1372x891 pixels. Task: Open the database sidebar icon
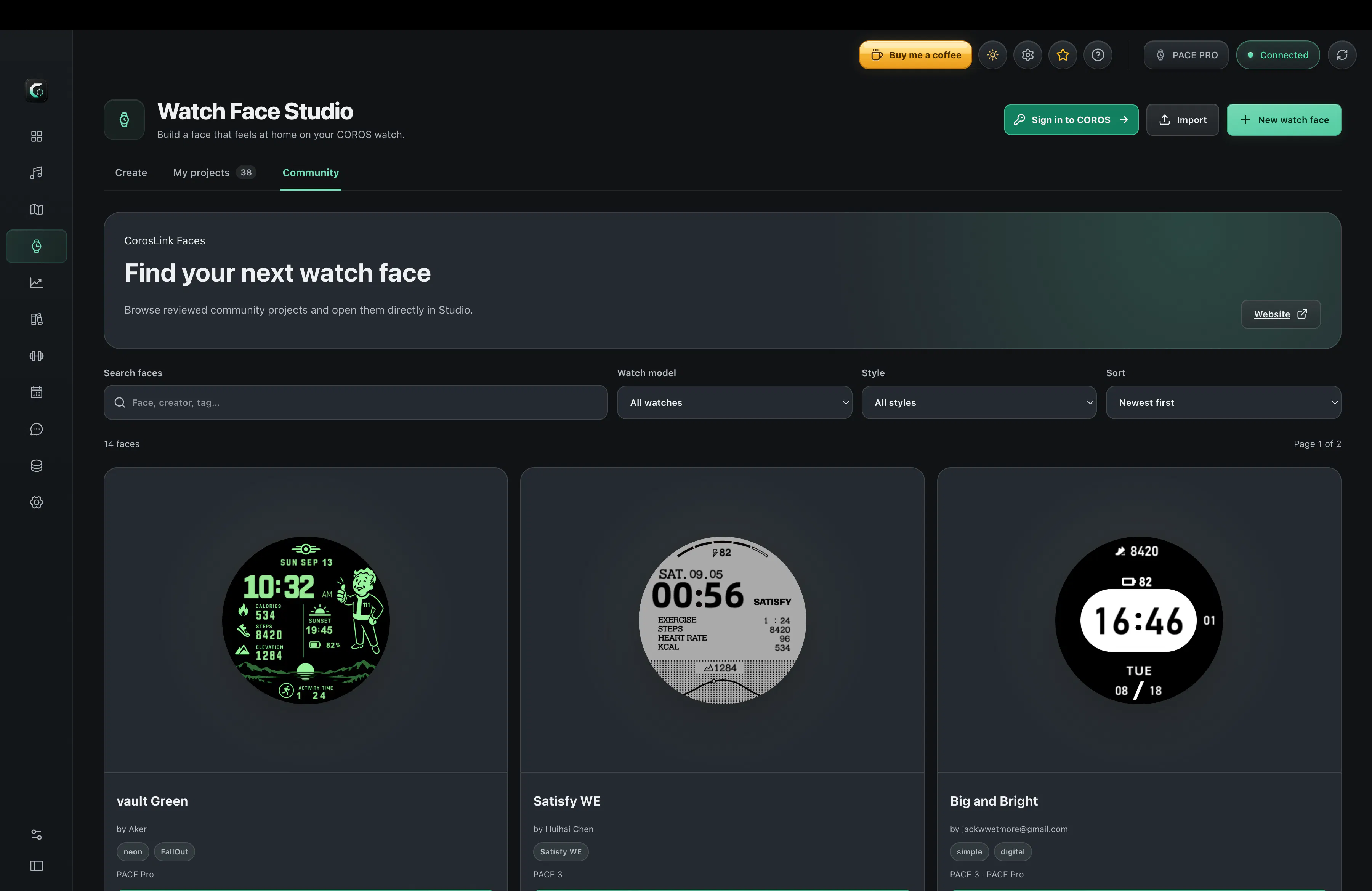click(36, 466)
